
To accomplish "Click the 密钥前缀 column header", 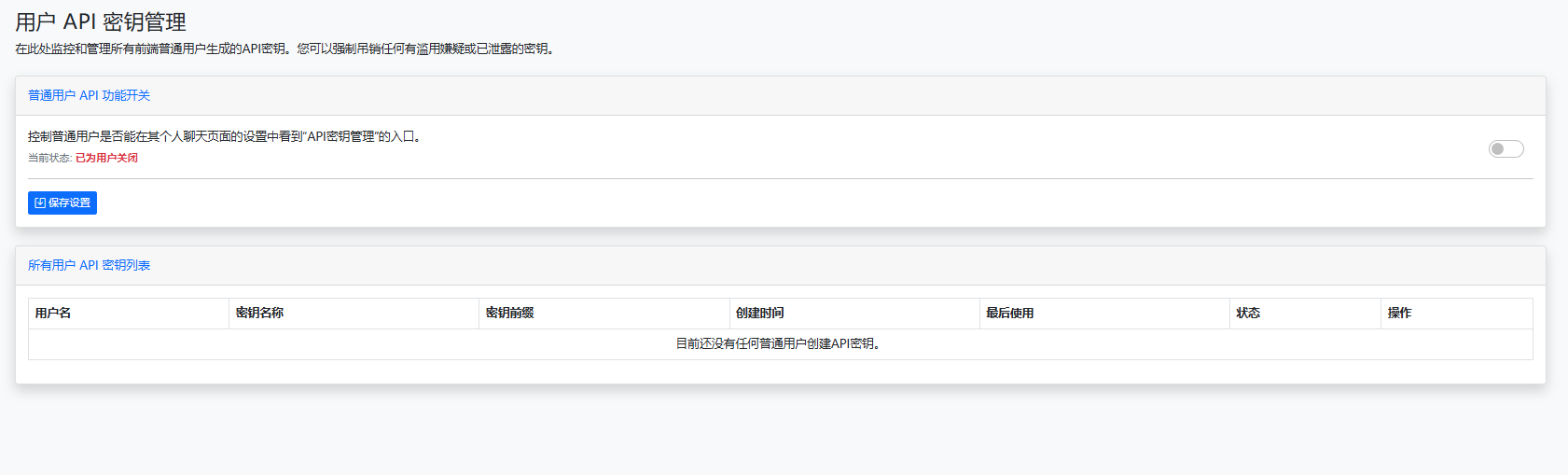I will tap(604, 314).
